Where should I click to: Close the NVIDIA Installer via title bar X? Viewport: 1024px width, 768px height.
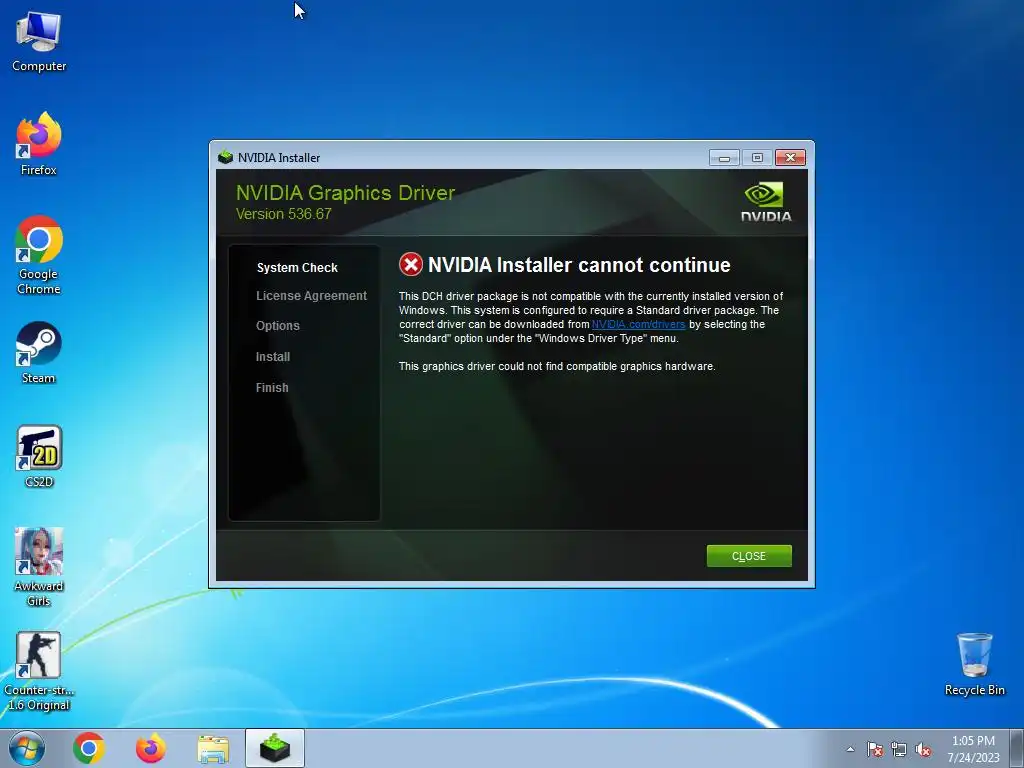coord(790,157)
